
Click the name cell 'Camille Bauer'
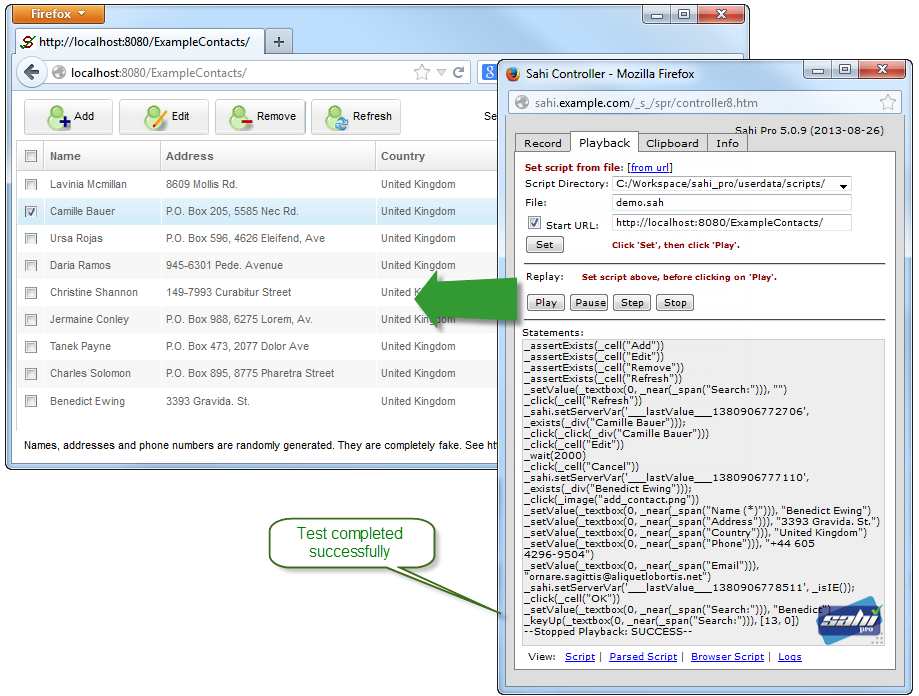coord(83,211)
